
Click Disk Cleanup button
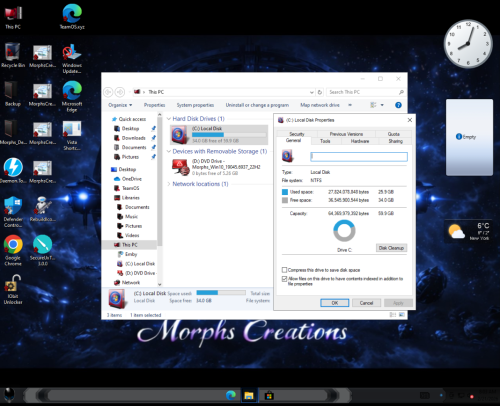391,248
